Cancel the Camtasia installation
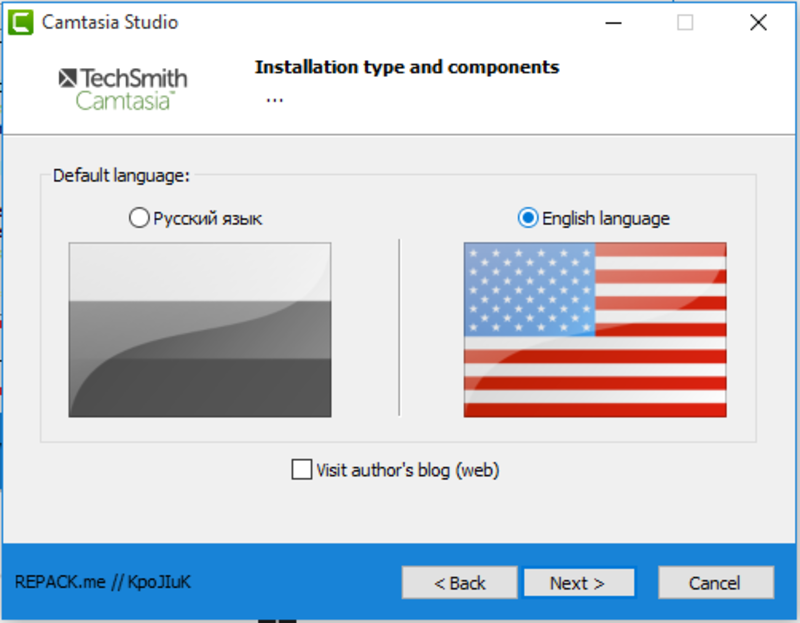Screen dimensions: 800x623 click(x=715, y=582)
